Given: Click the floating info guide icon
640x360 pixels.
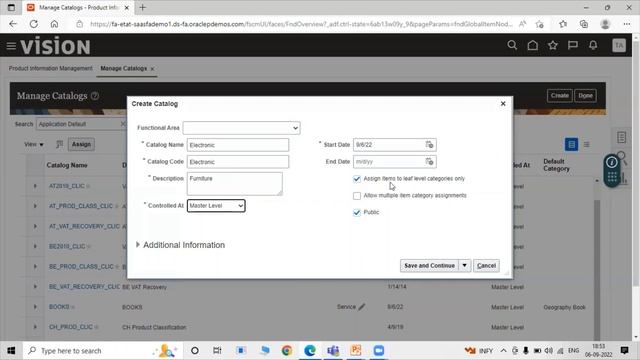Looking at the screenshot, I should pos(611,162).
